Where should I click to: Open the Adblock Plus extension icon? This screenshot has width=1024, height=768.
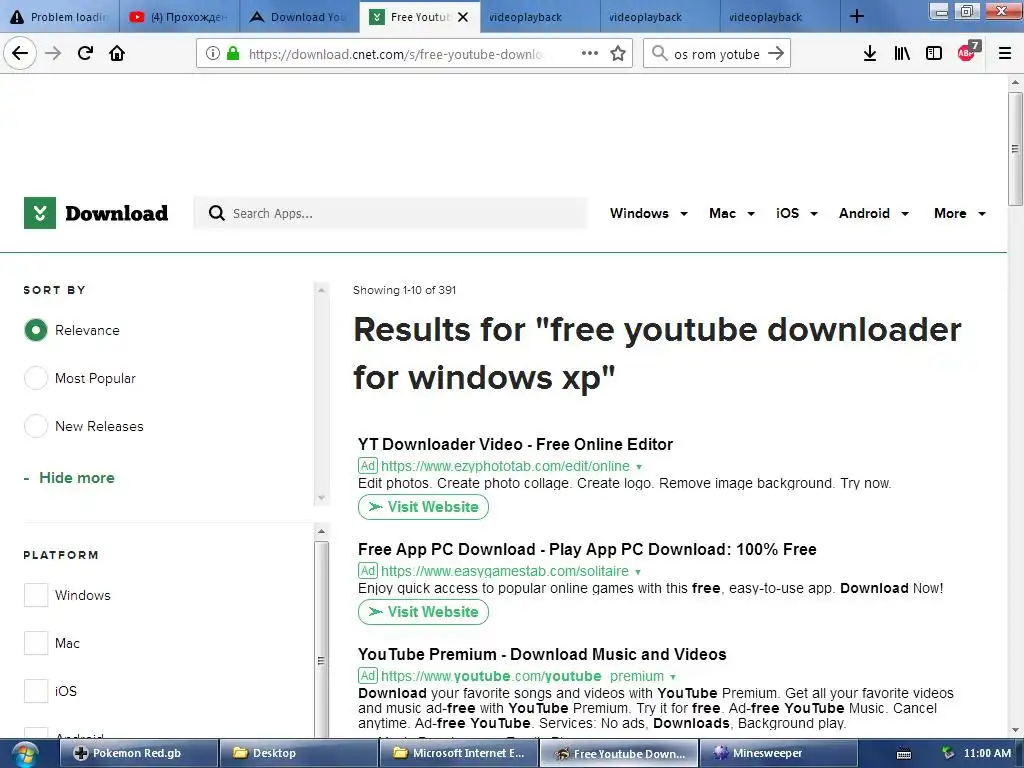click(x=968, y=52)
